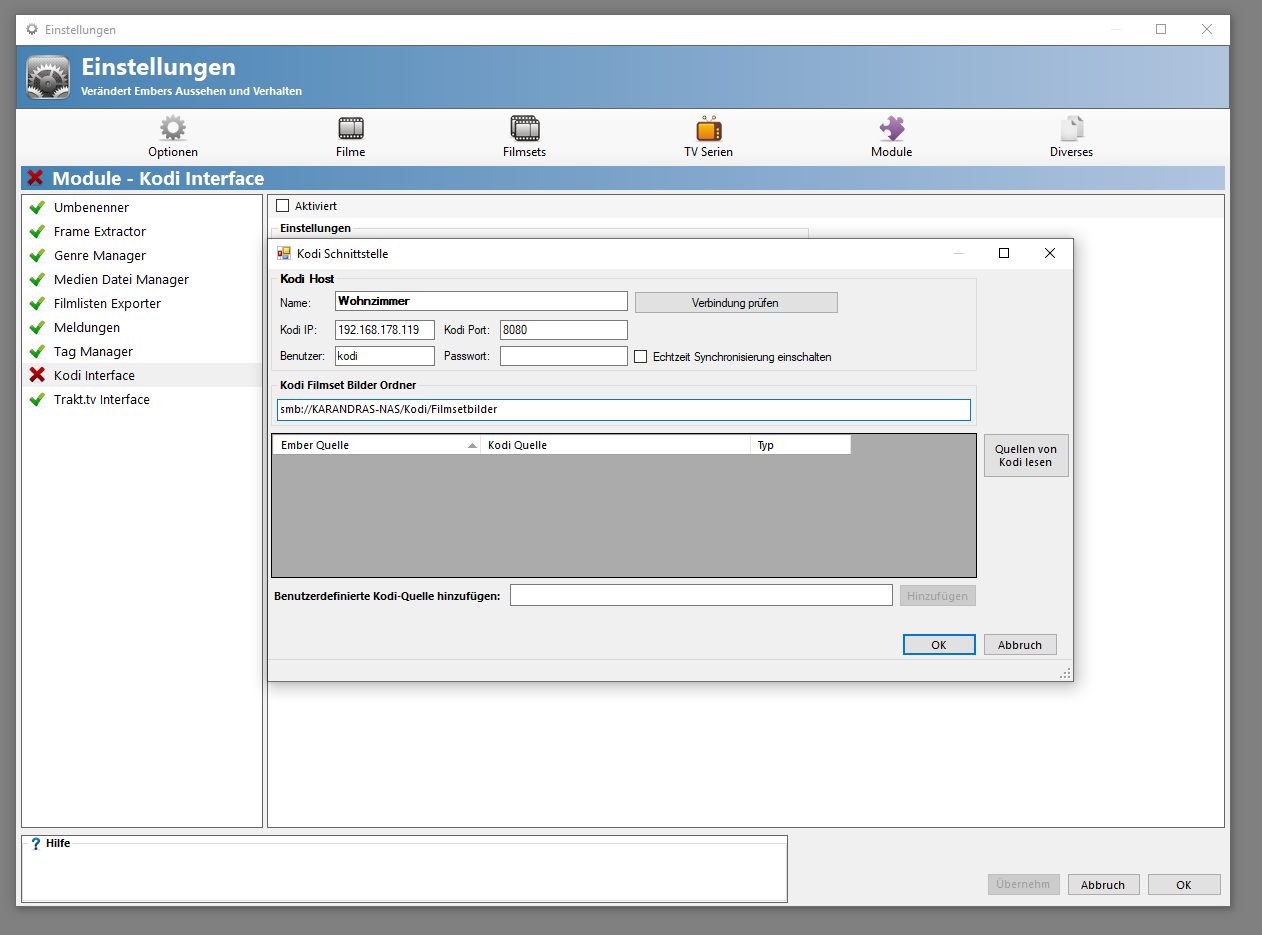The width and height of the screenshot is (1262, 935).
Task: Select Tag Manager module entry
Action: [141, 351]
